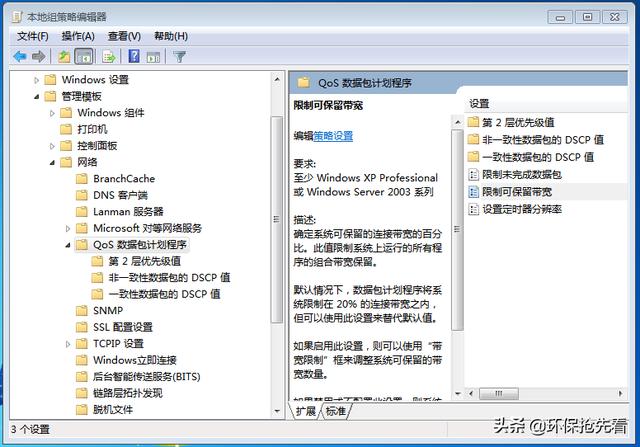Select the TCPIP 设置 folder in tree
640x447 pixels.
[x=118, y=343]
